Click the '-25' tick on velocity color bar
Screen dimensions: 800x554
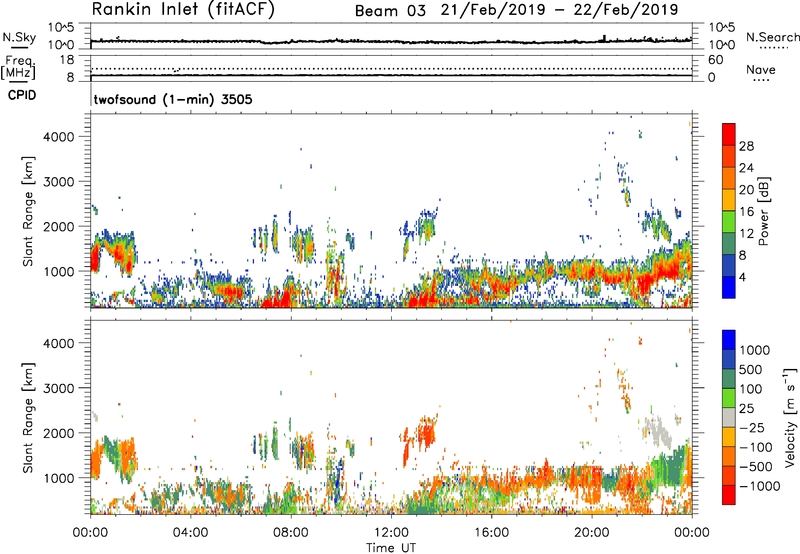pos(752,428)
